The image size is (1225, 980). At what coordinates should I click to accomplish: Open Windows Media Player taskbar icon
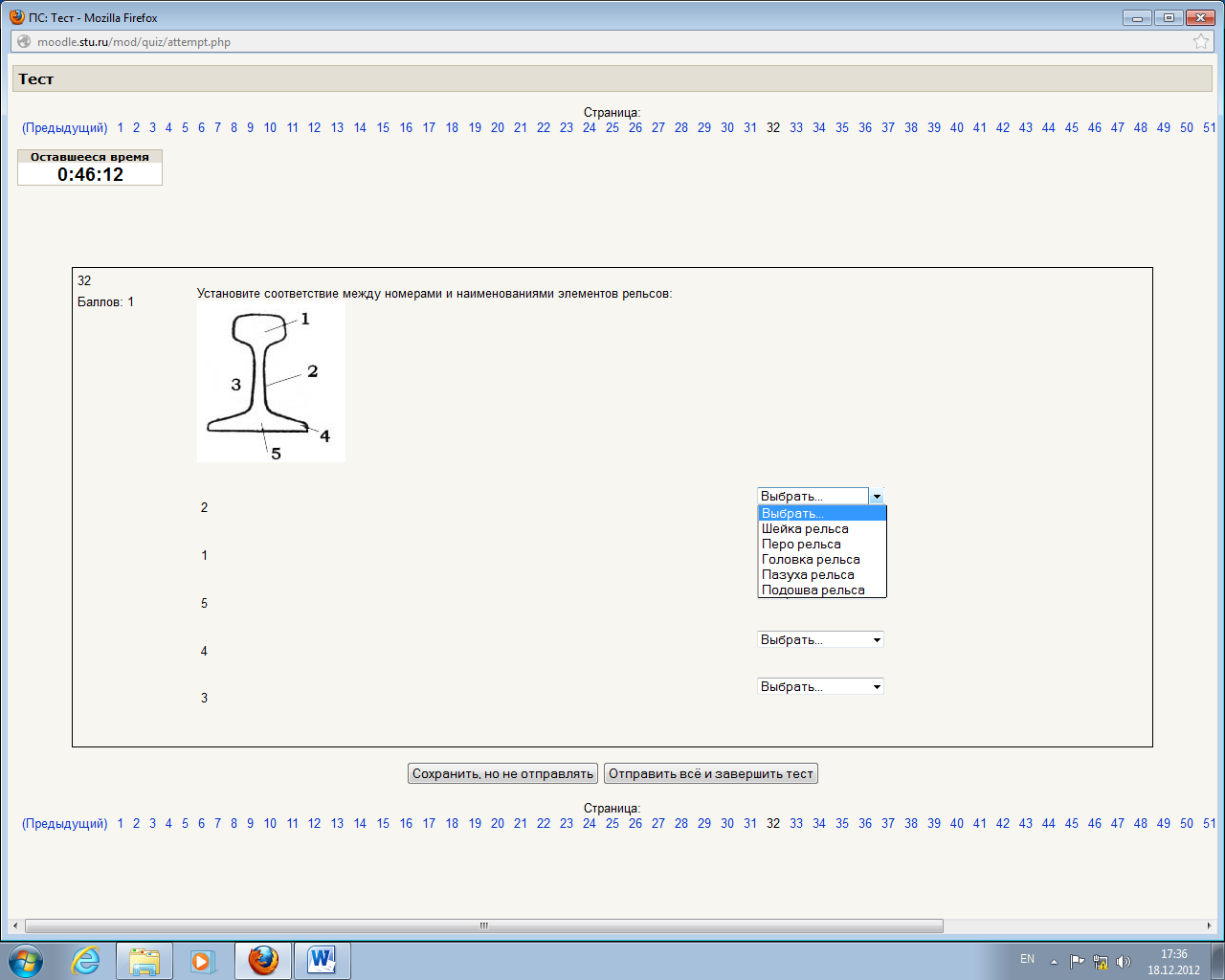[202, 961]
